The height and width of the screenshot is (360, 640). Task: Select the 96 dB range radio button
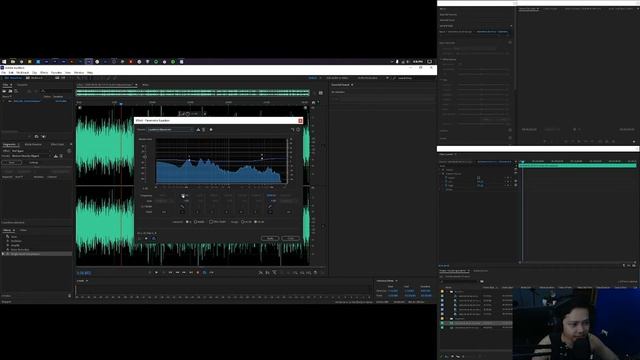click(256, 222)
